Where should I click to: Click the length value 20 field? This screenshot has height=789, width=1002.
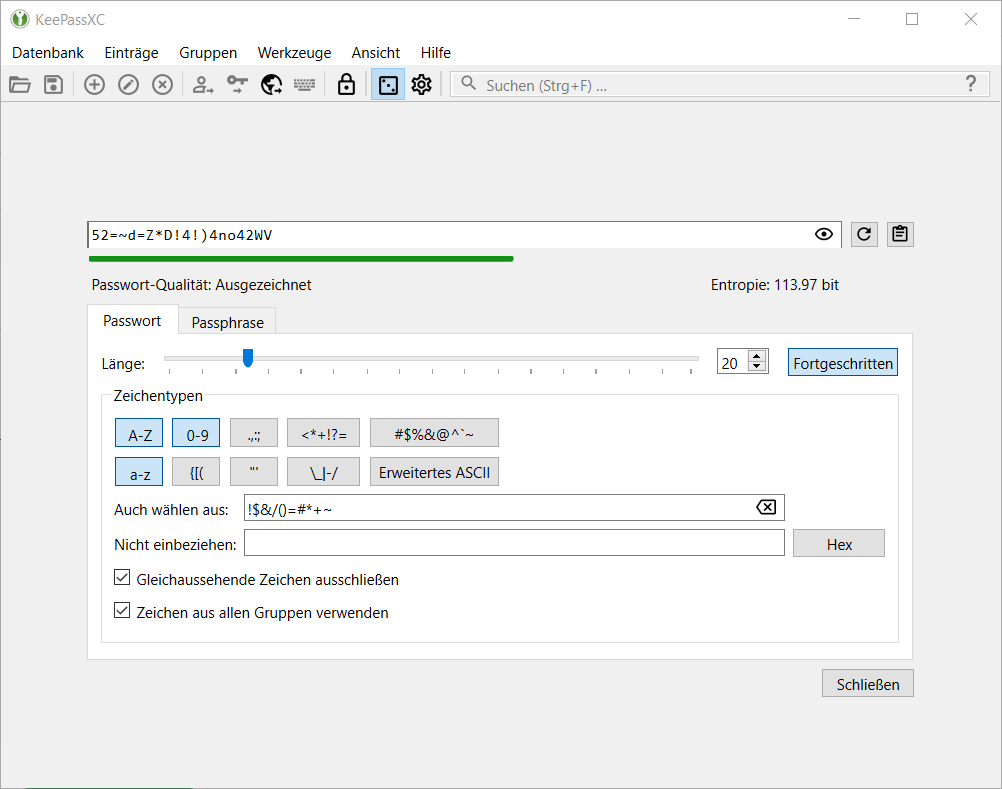tap(734, 362)
